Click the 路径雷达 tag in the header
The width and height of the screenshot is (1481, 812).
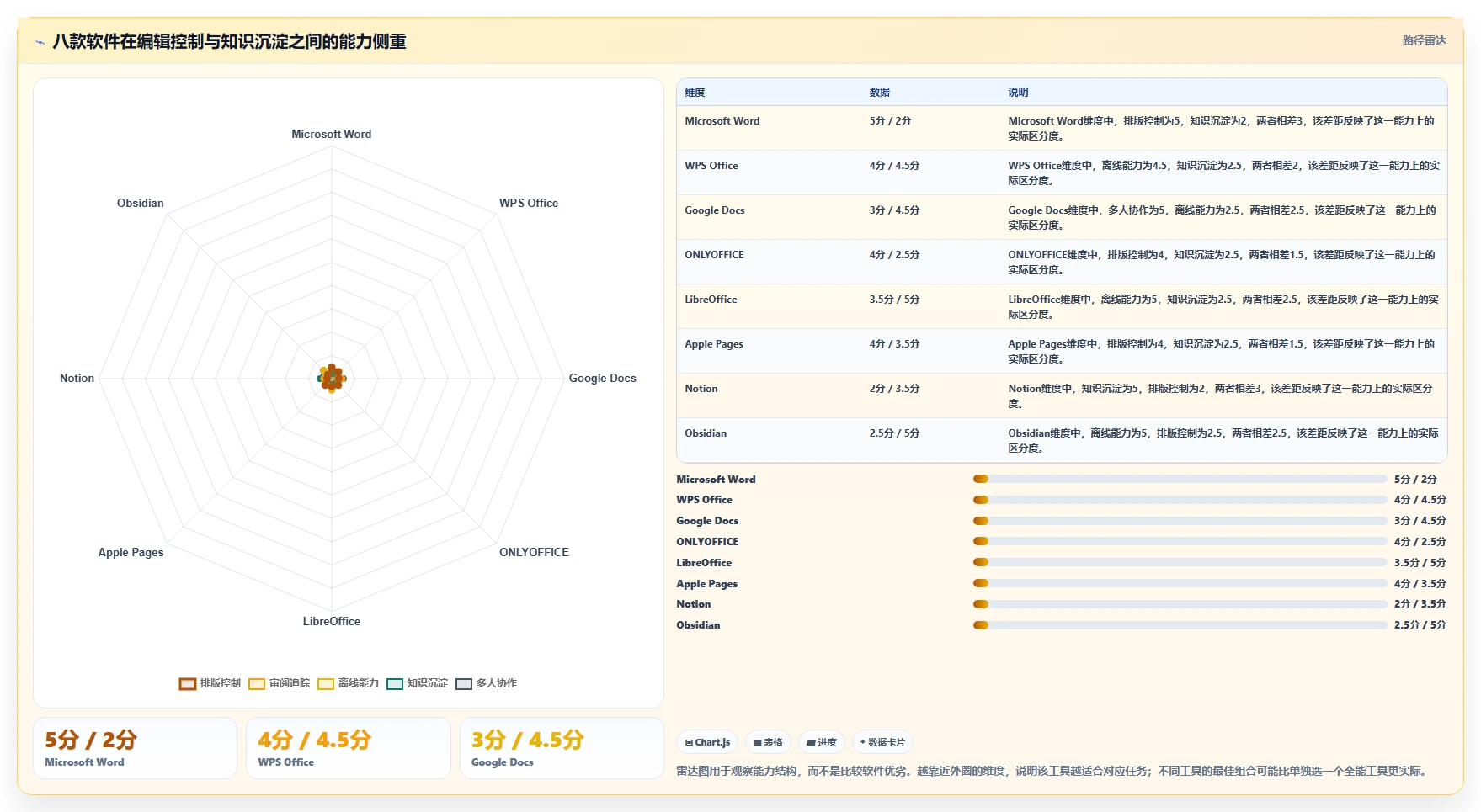[x=1424, y=40]
